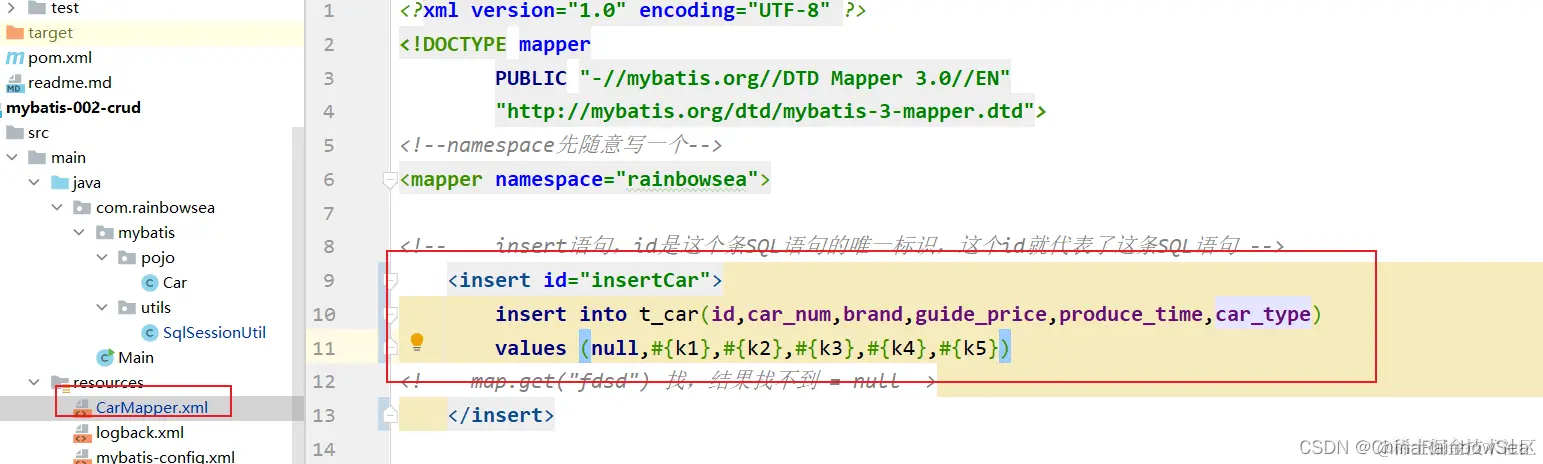Collapse the main folder chevron
The height and width of the screenshot is (464, 1543).
coord(12,158)
